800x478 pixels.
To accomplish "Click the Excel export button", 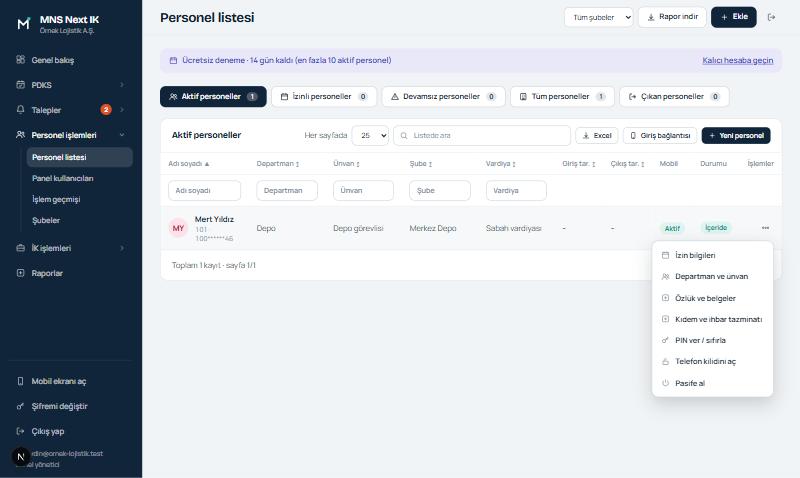I will click(596, 135).
